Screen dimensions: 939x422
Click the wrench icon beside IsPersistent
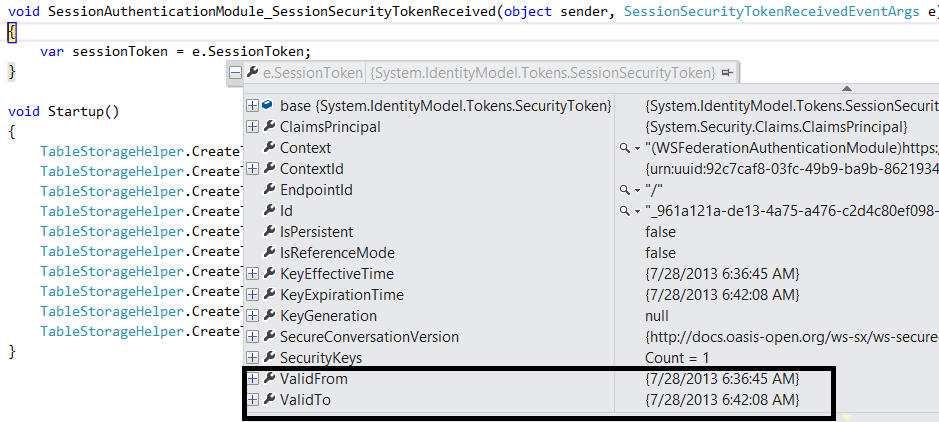(269, 232)
